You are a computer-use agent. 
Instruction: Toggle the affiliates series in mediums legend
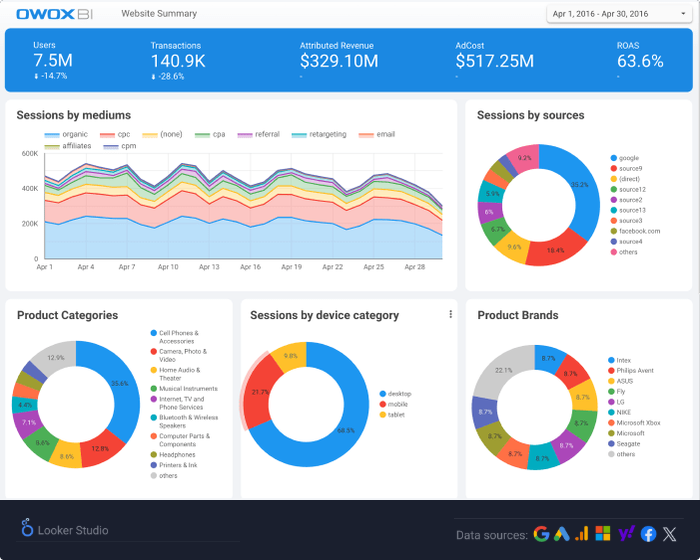pyautogui.click(x=68, y=146)
